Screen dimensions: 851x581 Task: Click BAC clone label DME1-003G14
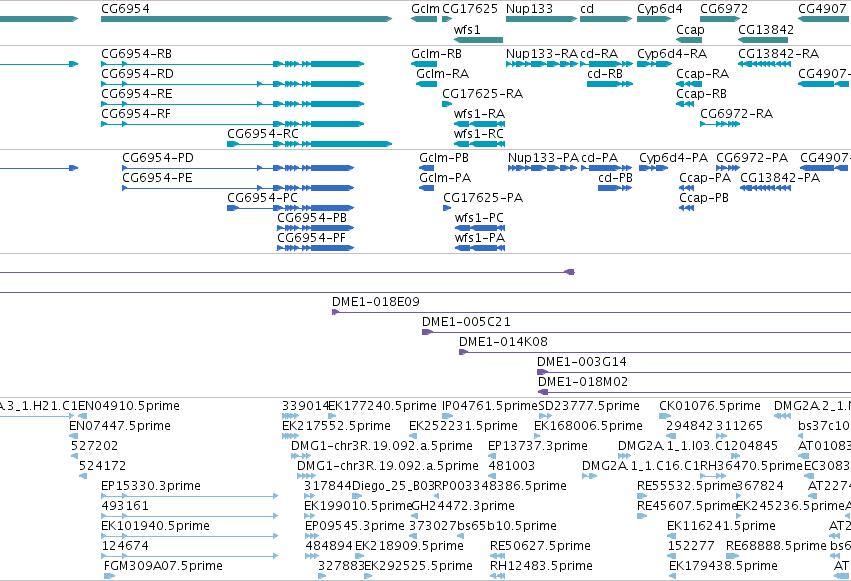pos(582,362)
